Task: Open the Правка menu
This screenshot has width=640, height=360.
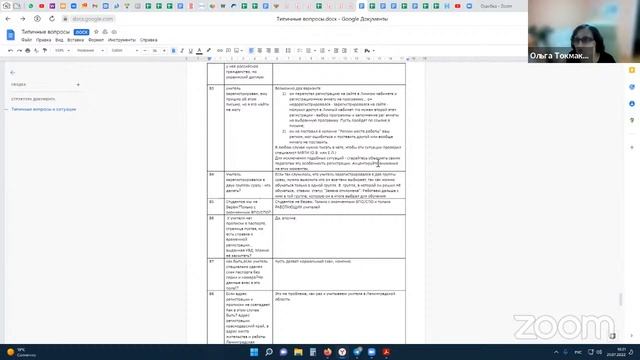Action: pos(43,40)
